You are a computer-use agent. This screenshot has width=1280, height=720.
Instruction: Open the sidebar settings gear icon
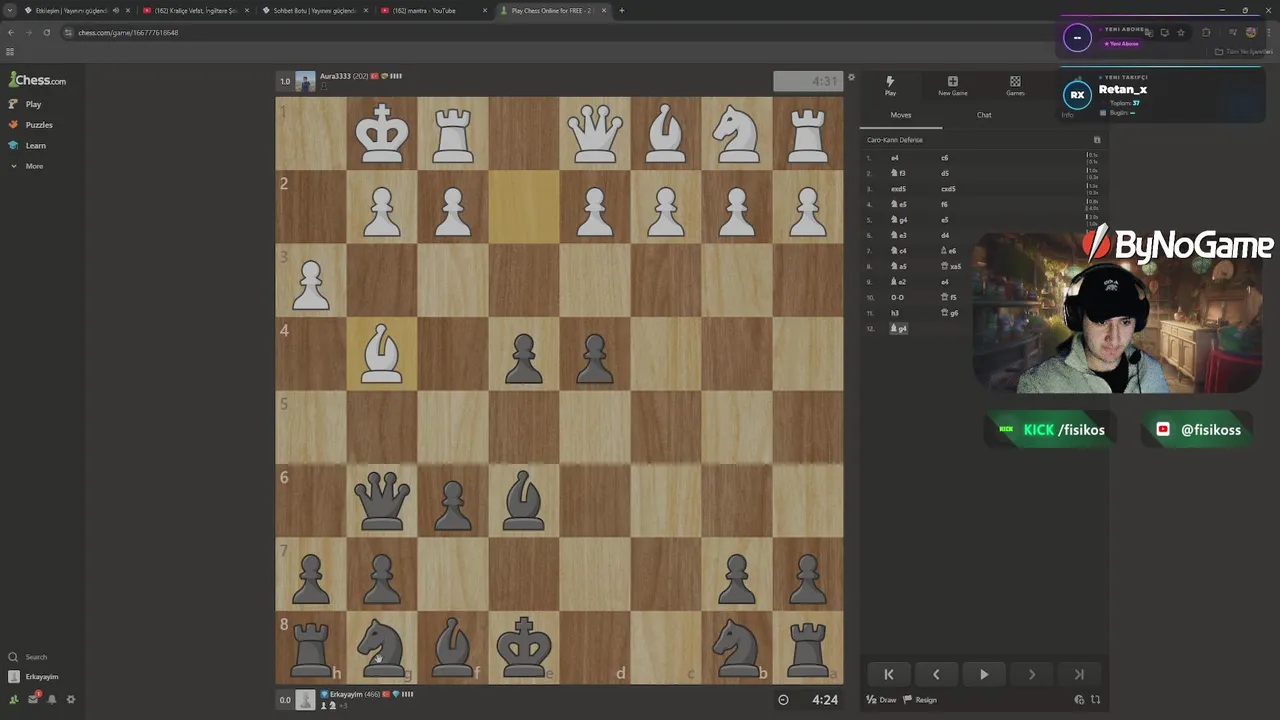click(x=71, y=699)
